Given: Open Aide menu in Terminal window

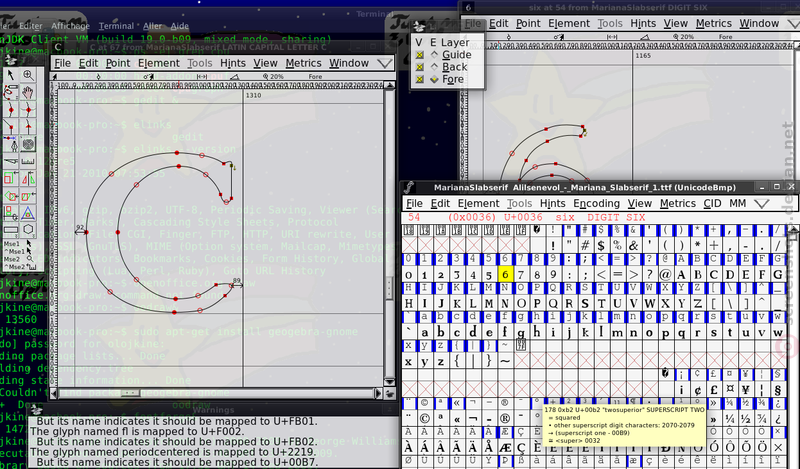Looking at the screenshot, I should 179,26.
